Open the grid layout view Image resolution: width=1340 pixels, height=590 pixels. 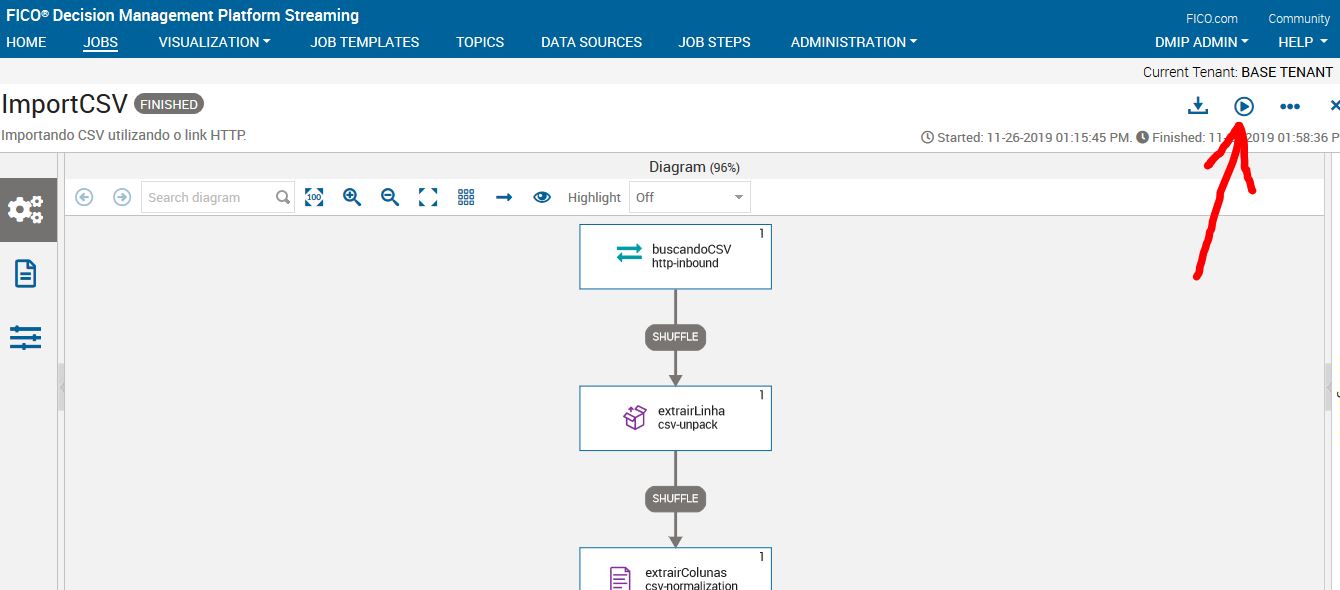(x=465, y=196)
